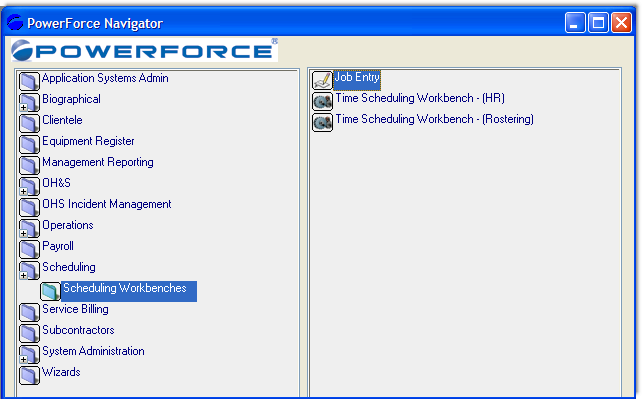
Task: Click the OHS Incident Management folder icon
Action: (x=29, y=207)
